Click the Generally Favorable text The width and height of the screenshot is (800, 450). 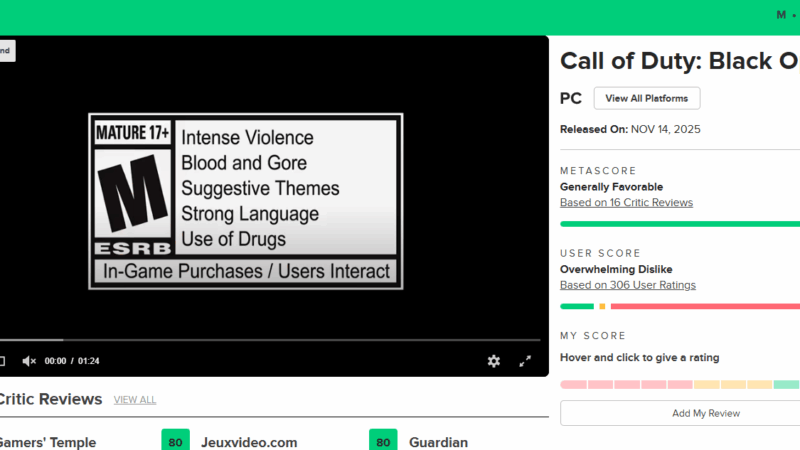click(611, 187)
